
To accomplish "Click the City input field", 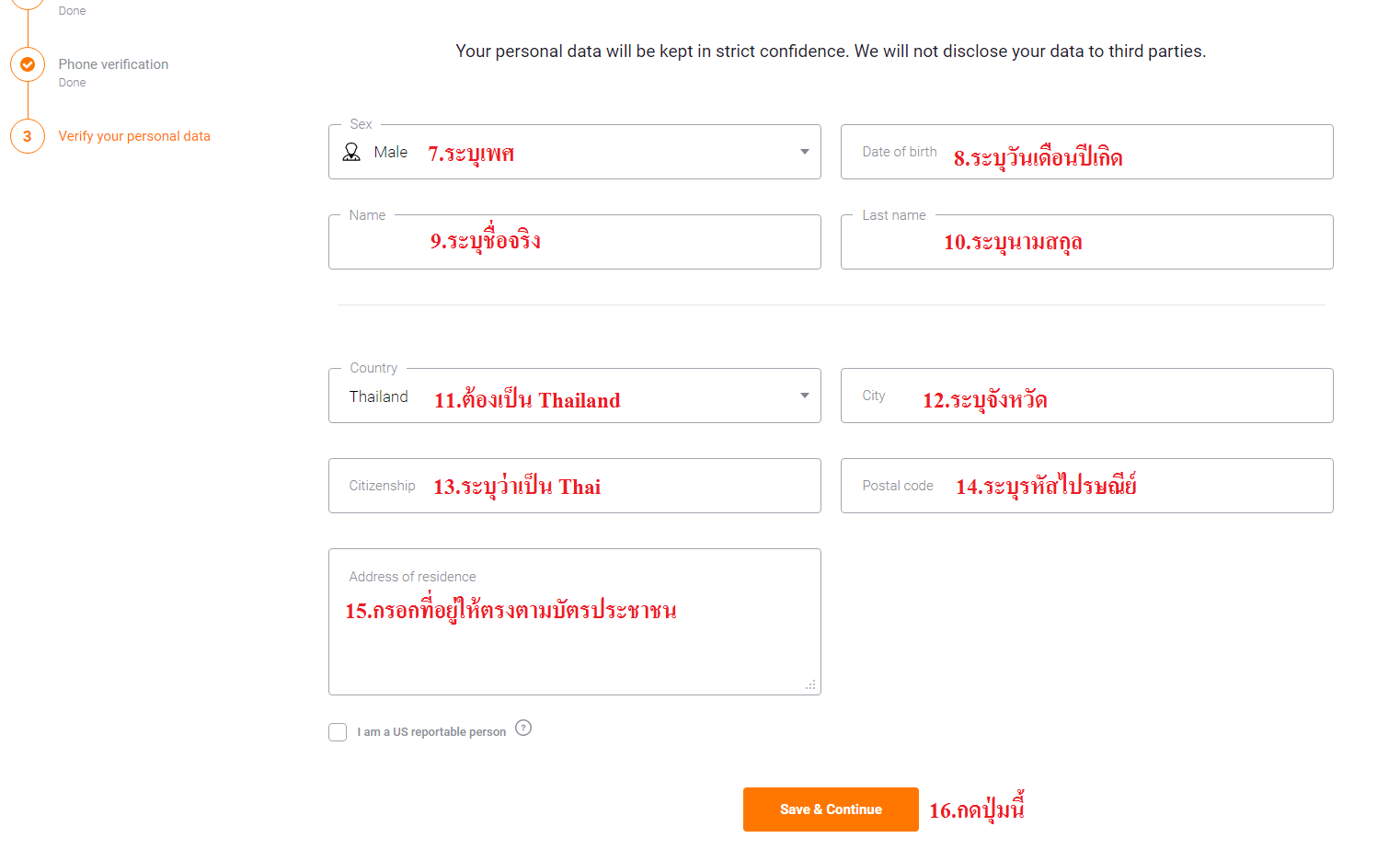I will 1087,396.
